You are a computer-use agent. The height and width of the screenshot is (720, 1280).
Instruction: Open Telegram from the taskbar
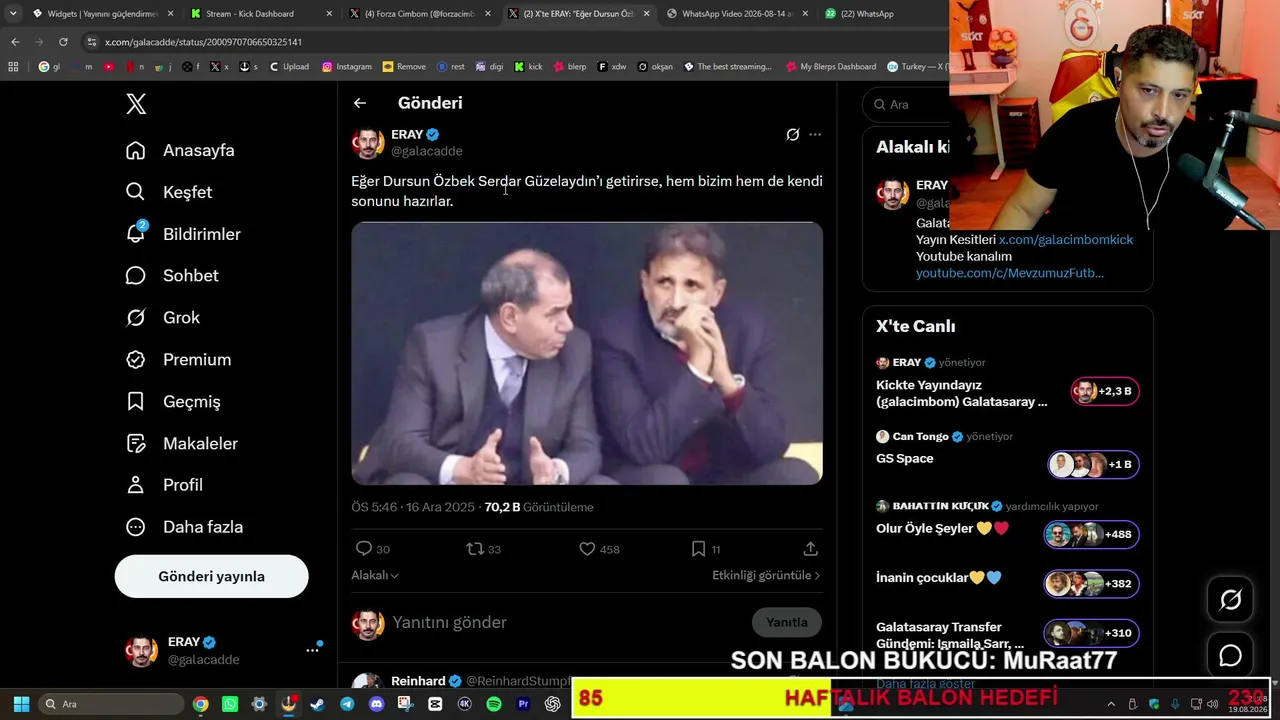coord(347,704)
